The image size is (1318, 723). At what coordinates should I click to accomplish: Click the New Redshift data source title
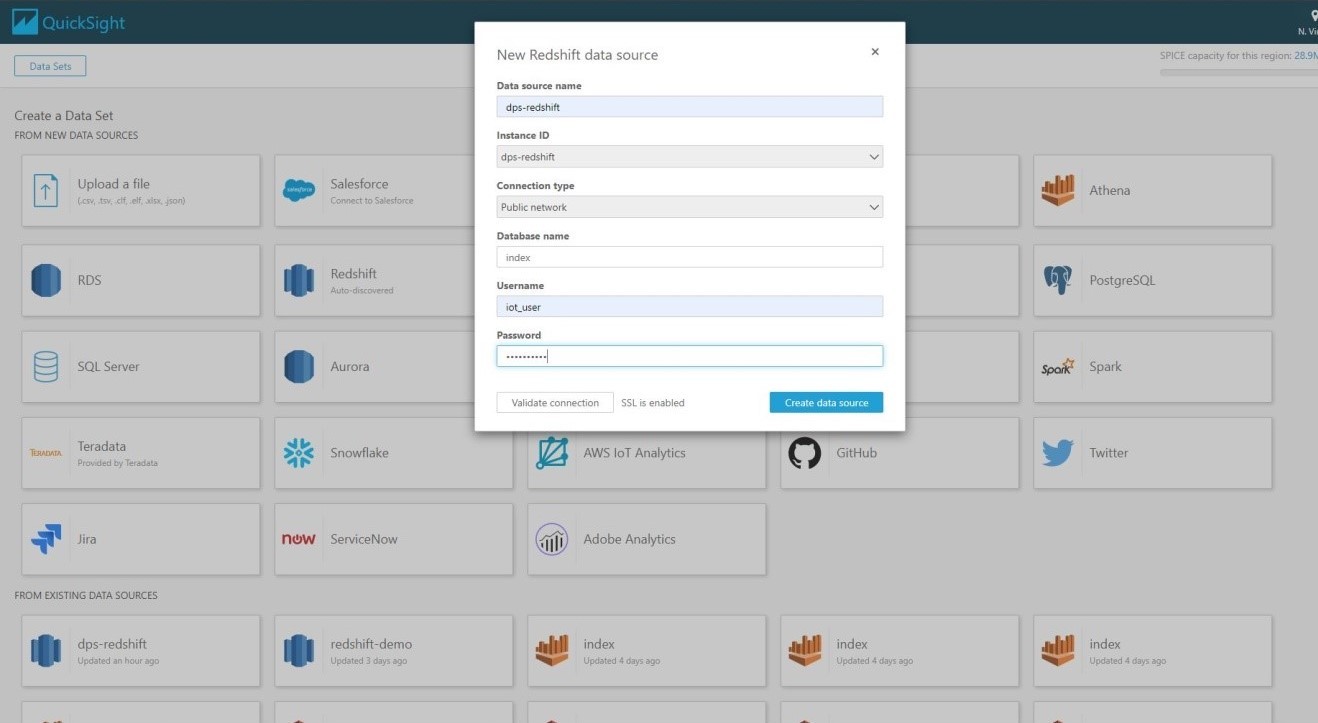pos(578,54)
